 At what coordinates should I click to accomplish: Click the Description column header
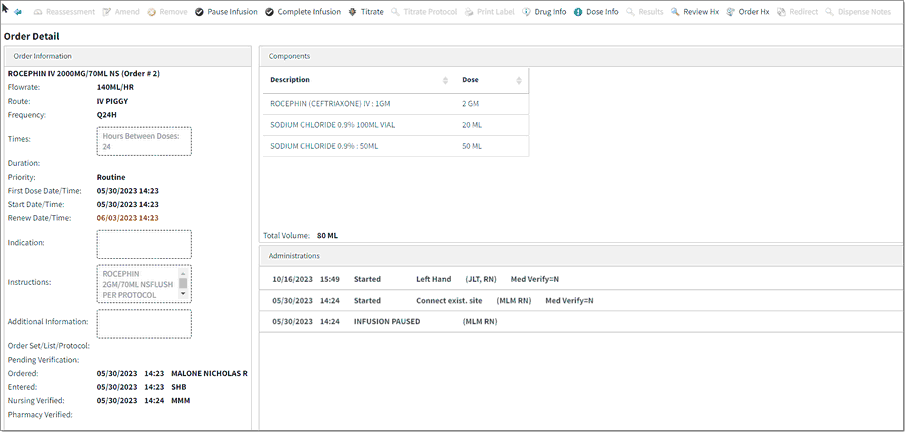click(290, 80)
